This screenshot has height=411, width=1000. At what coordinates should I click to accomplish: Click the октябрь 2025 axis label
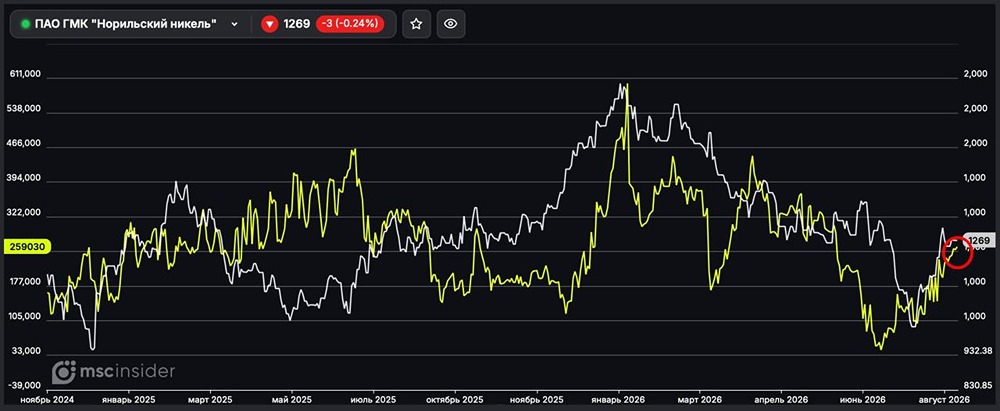[455, 398]
